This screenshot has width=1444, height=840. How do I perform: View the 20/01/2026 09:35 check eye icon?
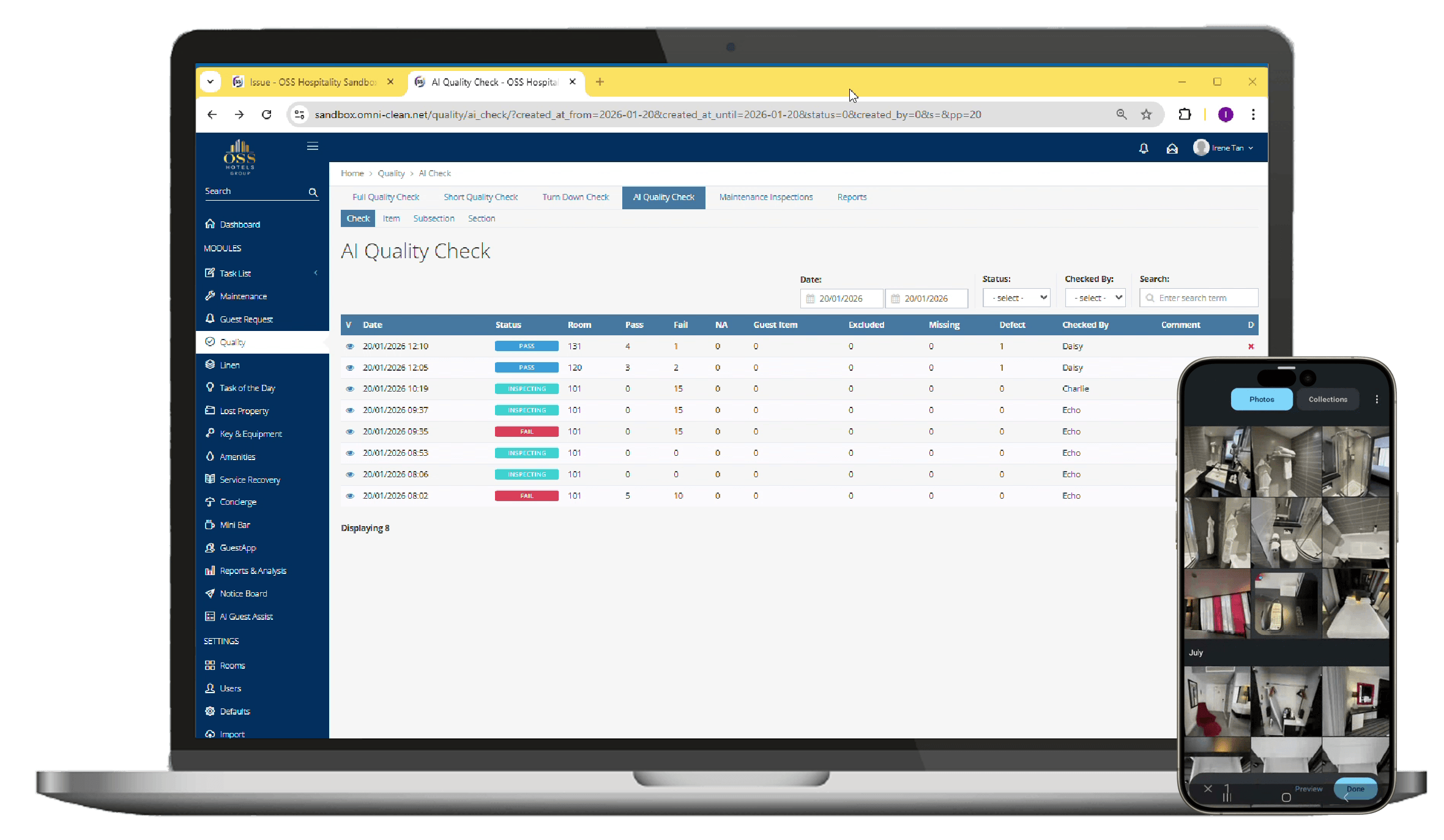[x=350, y=432]
